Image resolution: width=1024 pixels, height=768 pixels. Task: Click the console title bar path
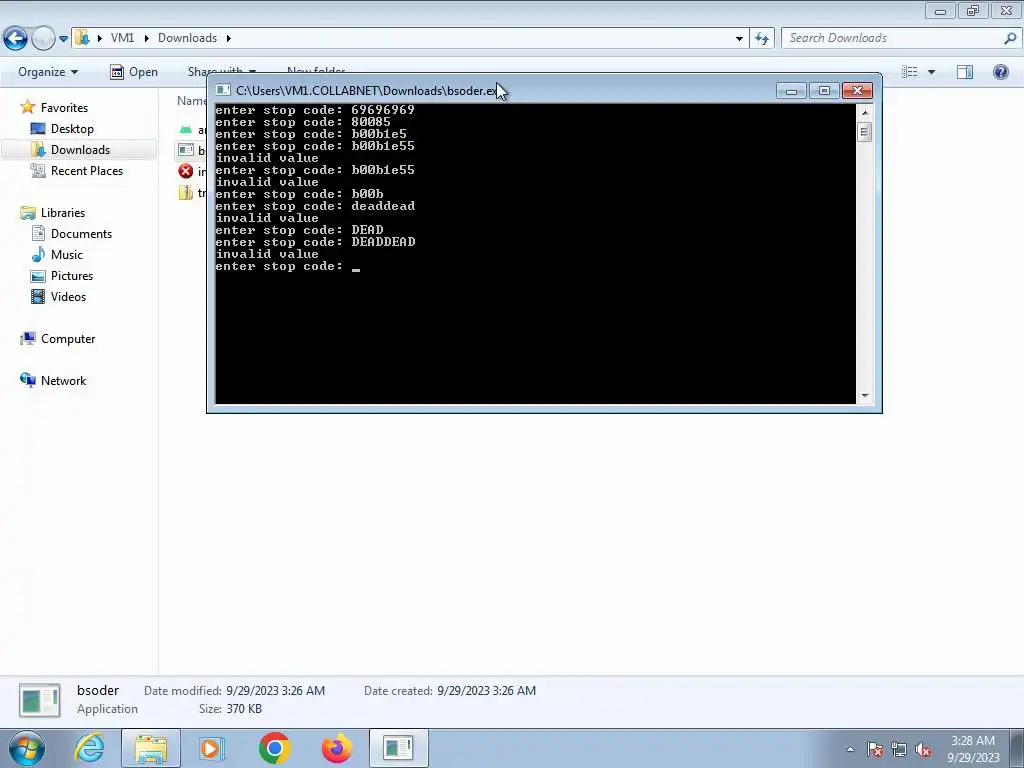(366, 91)
